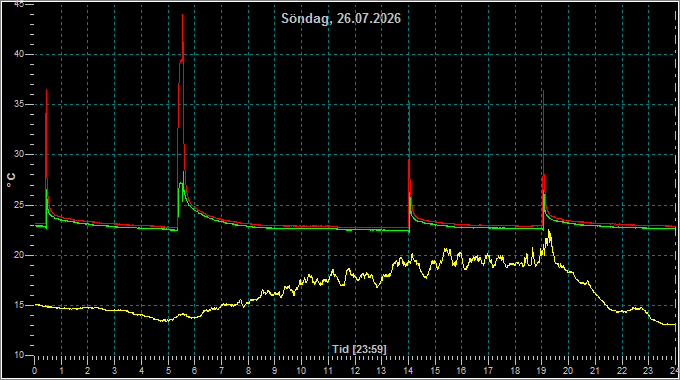Select hour 16 on the time axis
Screen dimensions: 680x380
[x=461, y=371]
